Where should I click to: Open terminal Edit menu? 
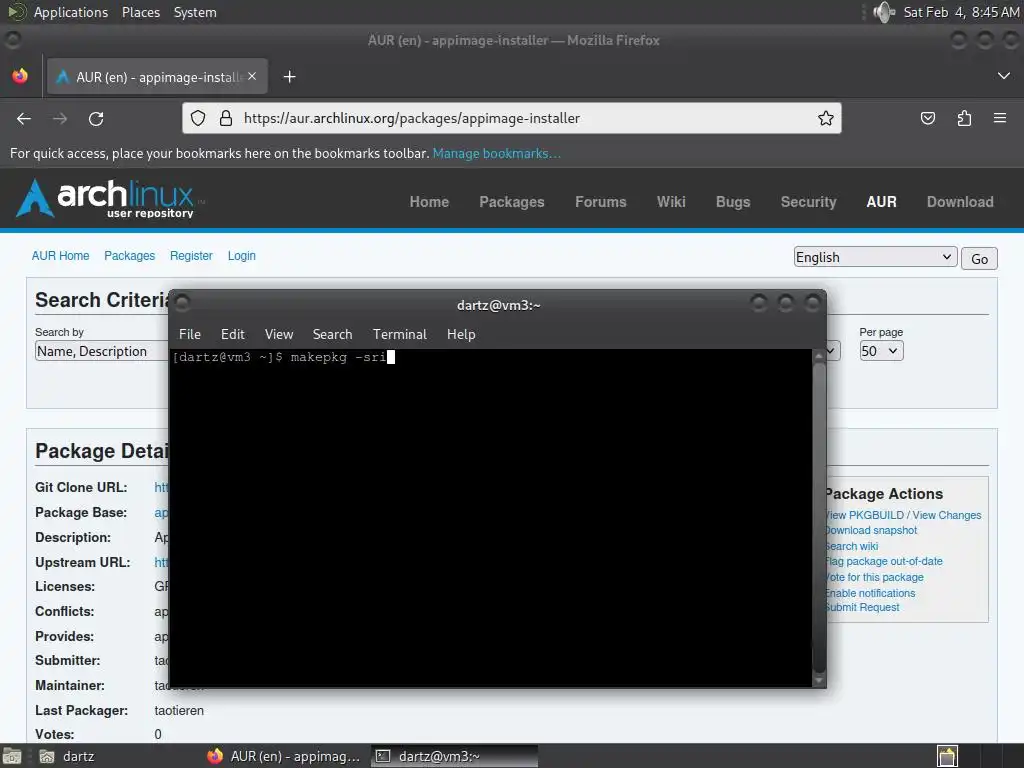coord(232,334)
